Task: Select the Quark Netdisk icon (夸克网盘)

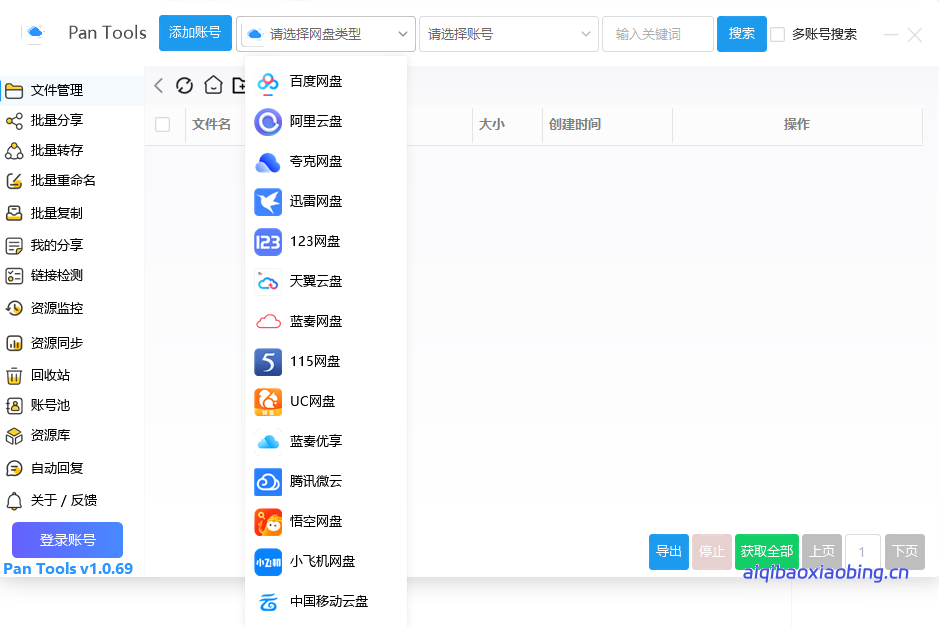Action: pyautogui.click(x=268, y=162)
